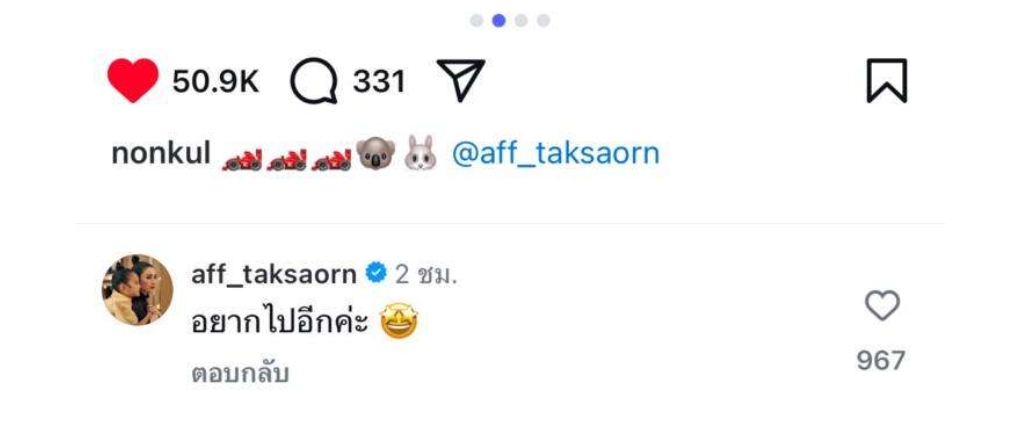Open aff_taksaorn commenter profile picture
The height and width of the screenshot is (425, 1024).
[x=137, y=289]
